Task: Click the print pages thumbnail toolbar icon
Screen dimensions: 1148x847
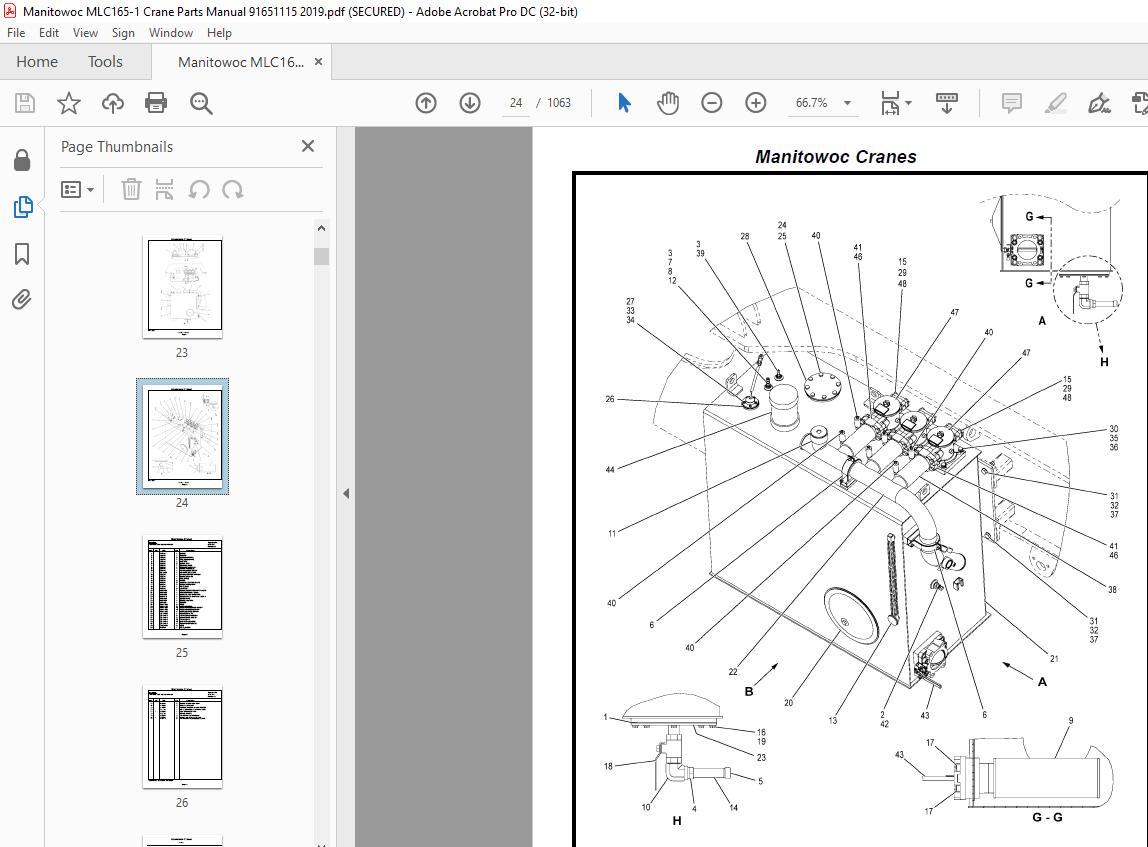Action: (x=165, y=190)
